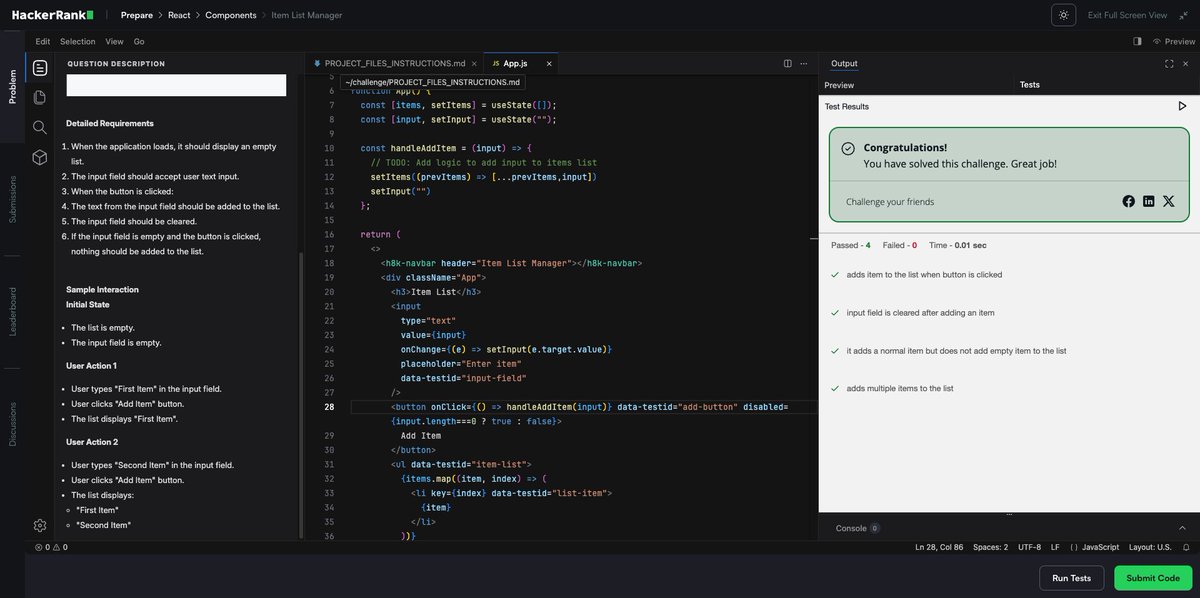Close the Output panel
The height and width of the screenshot is (598, 1200).
(1184, 63)
